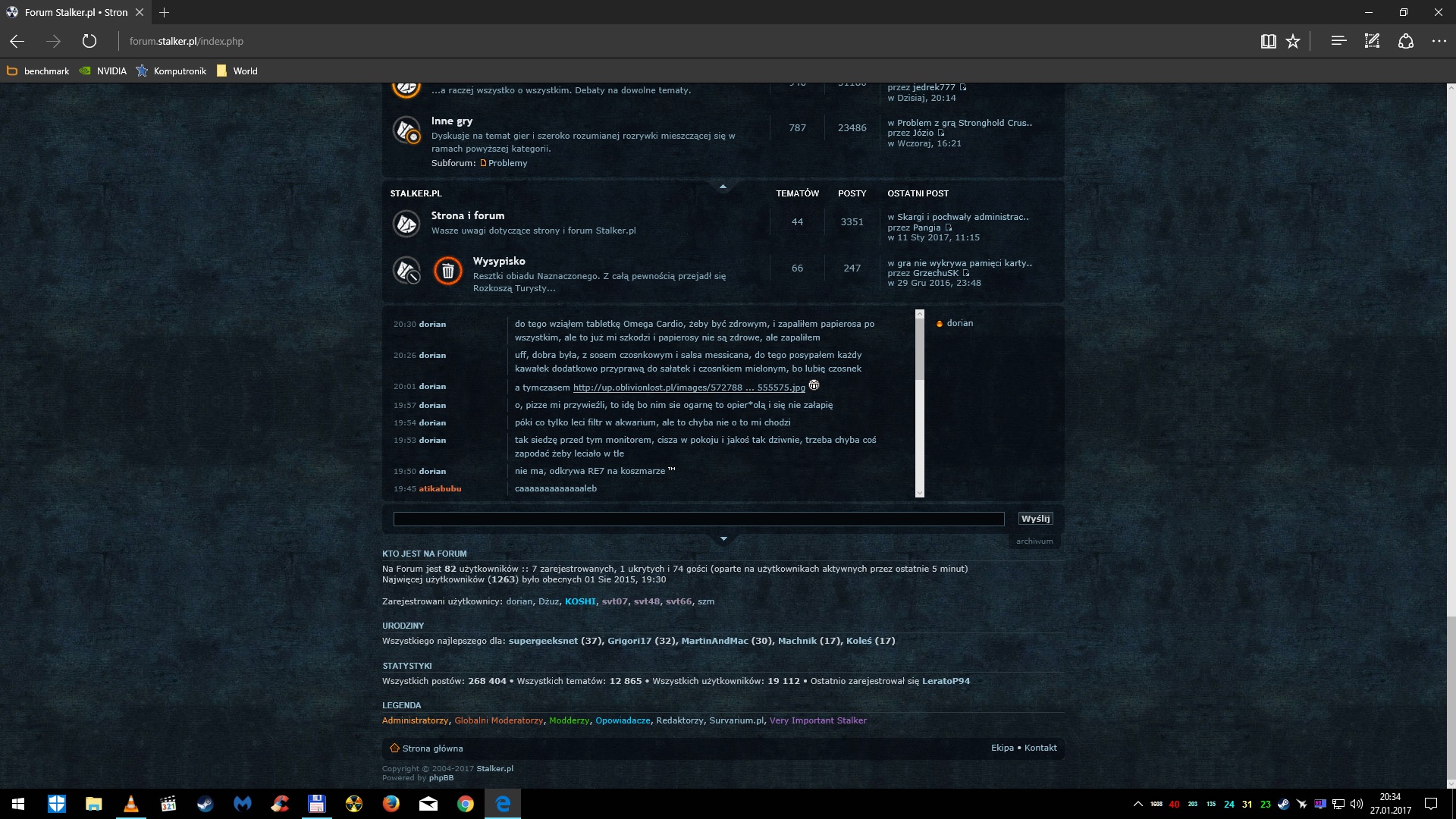Open the supergeeksnet birthday user profile

[543, 641]
